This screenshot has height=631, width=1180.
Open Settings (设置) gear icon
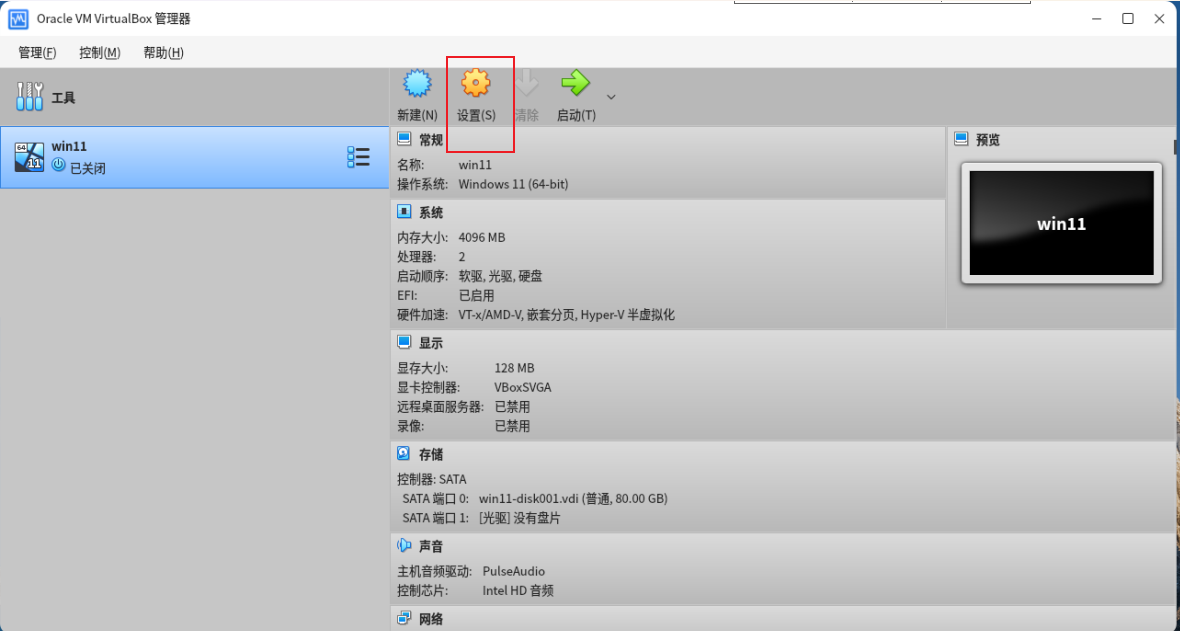point(476,83)
